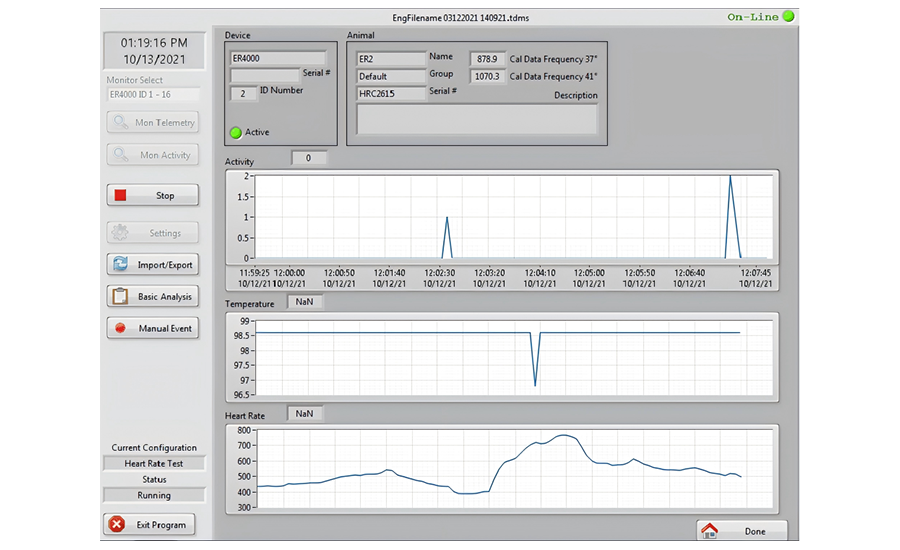900x550 pixels.
Task: Click Mon Telemetry button
Action: (153, 122)
